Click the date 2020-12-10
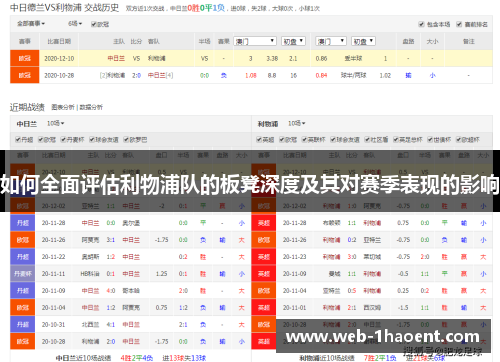This screenshot has height=362, width=500. tap(59, 58)
